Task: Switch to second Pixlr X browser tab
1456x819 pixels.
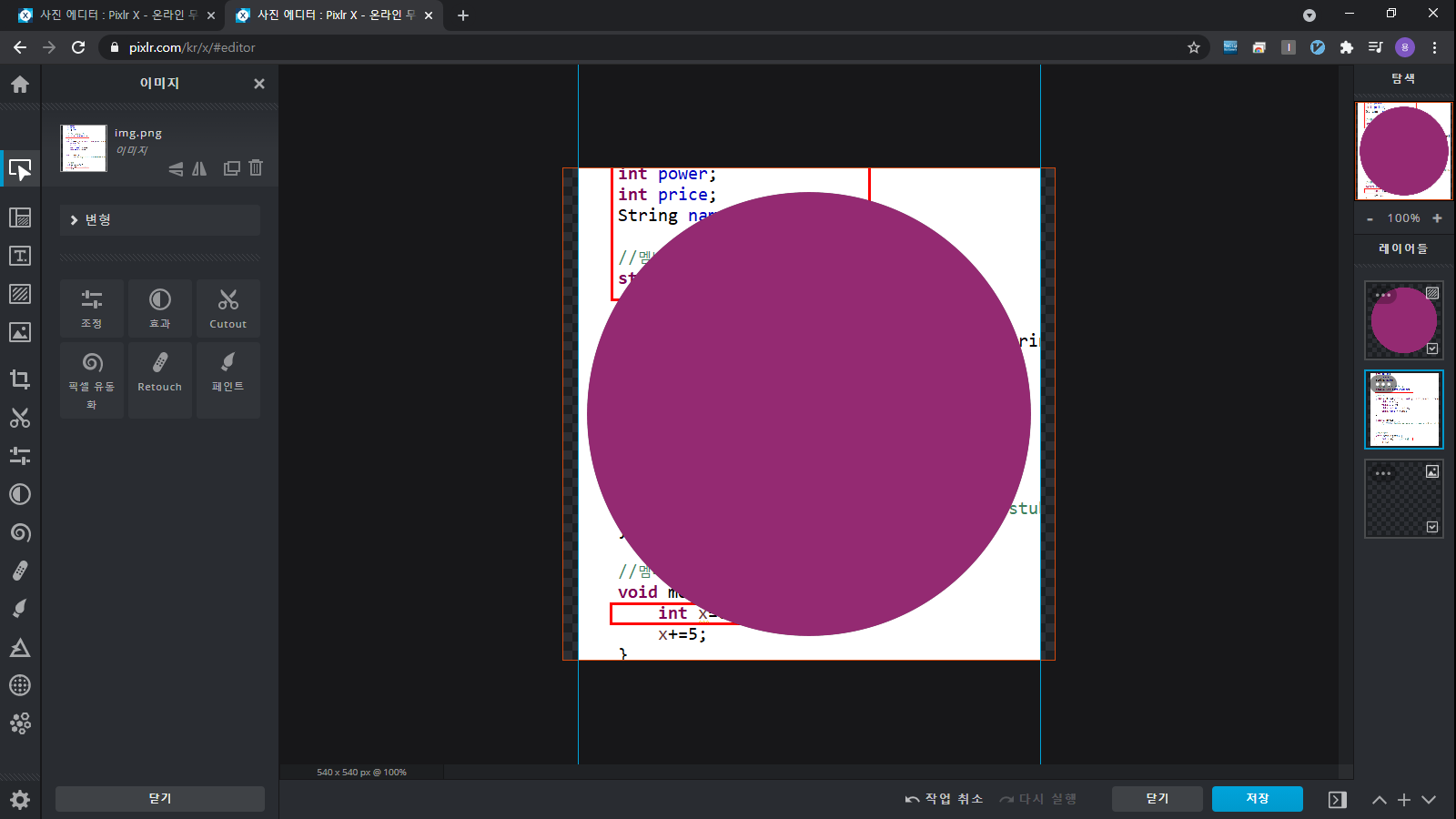Action: click(x=333, y=15)
